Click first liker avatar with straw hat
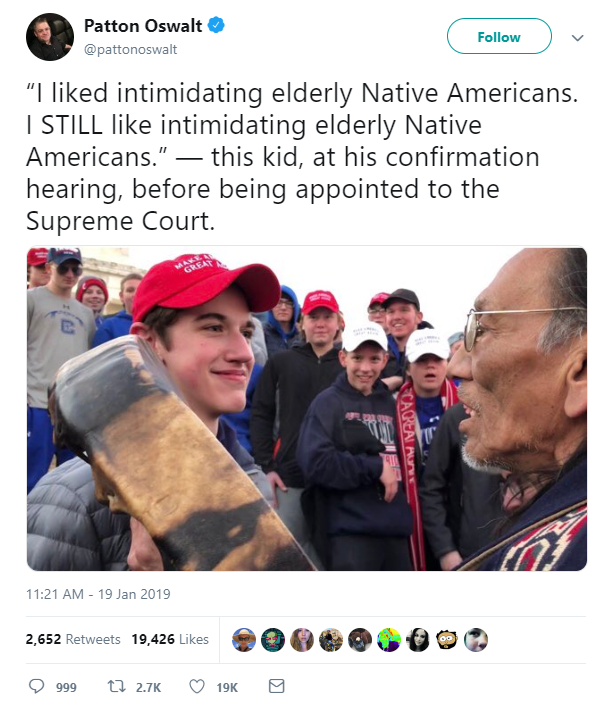This screenshot has width=614, height=709. pyautogui.click(x=244, y=640)
